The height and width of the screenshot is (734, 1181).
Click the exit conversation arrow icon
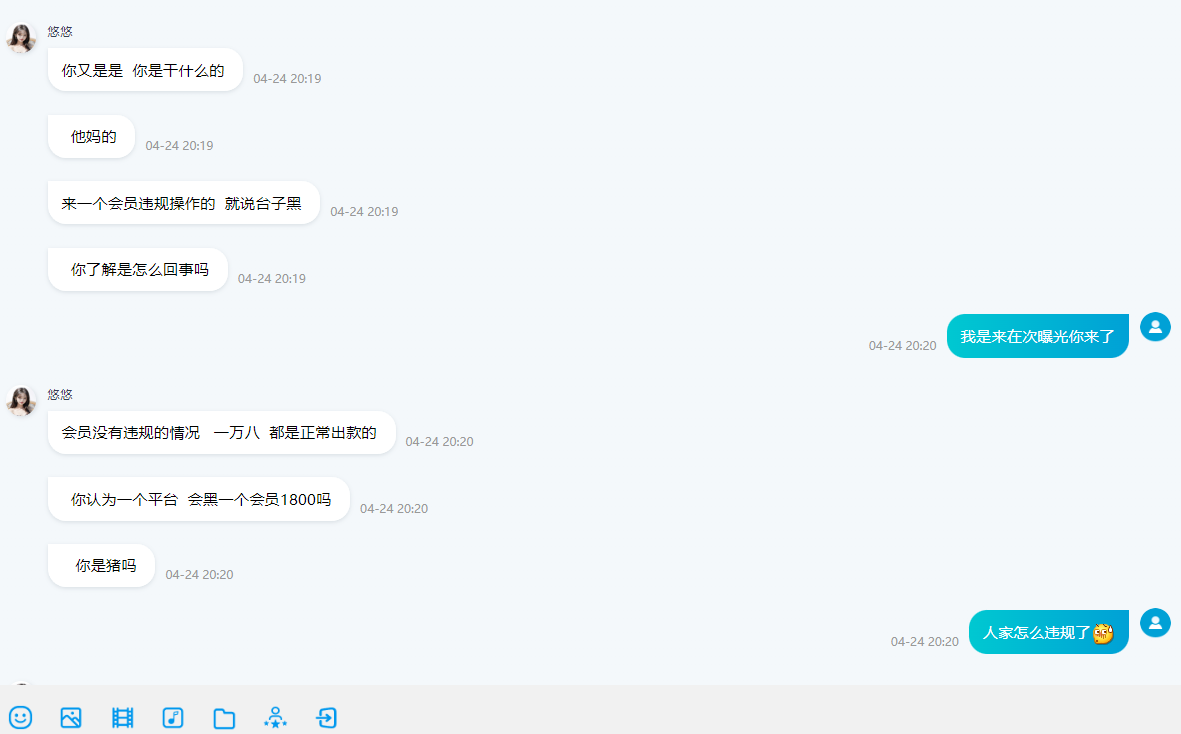[x=326, y=717]
